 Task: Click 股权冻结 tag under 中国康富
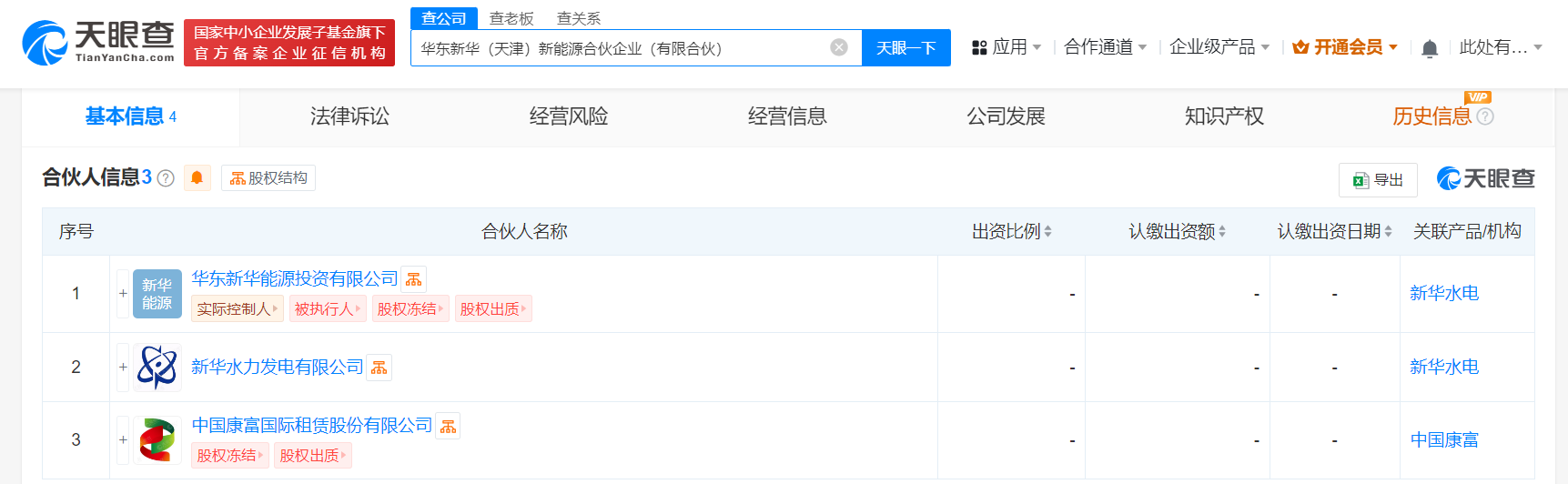coord(230,456)
